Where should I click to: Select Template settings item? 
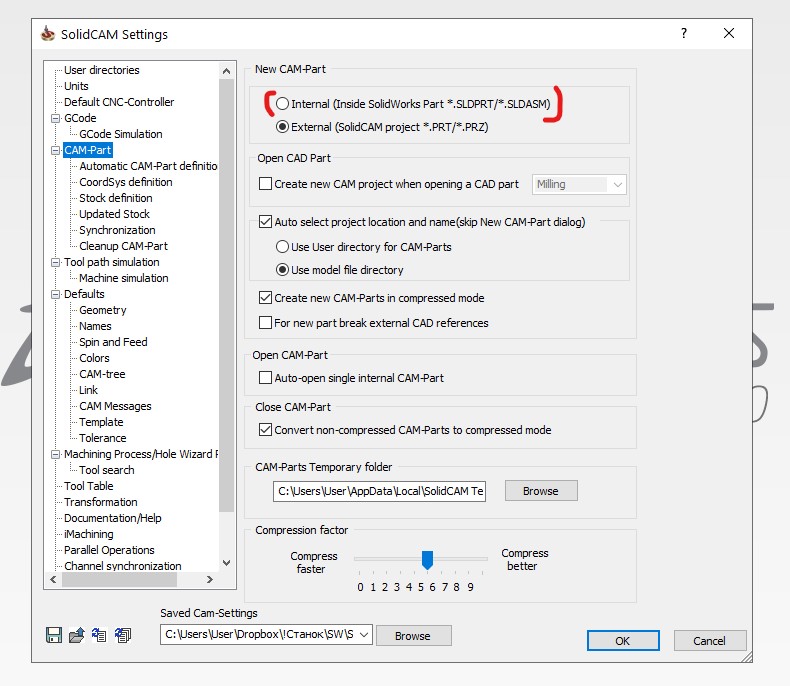pyautogui.click(x=101, y=422)
